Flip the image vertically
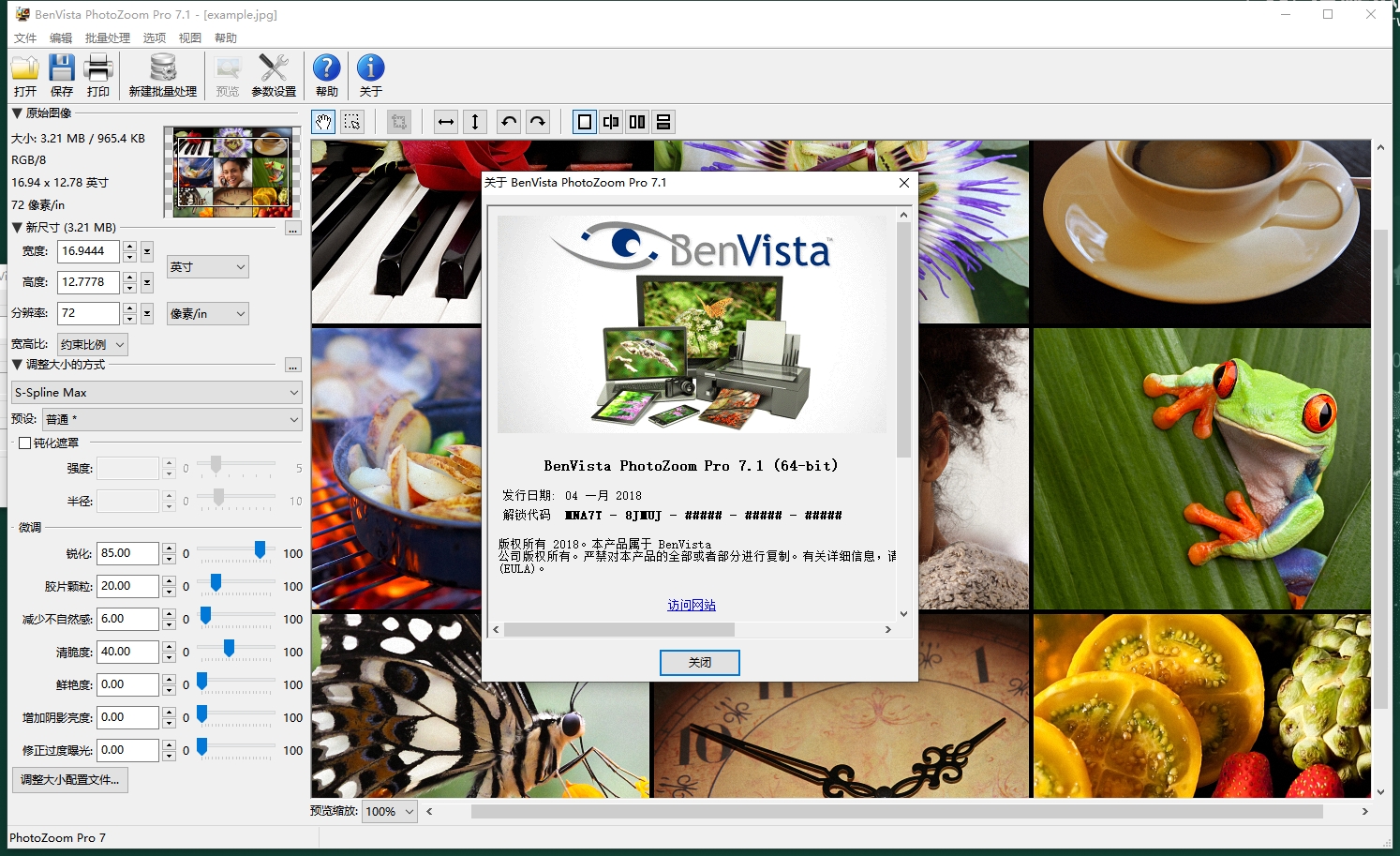Image resolution: width=1400 pixels, height=856 pixels. tap(475, 121)
